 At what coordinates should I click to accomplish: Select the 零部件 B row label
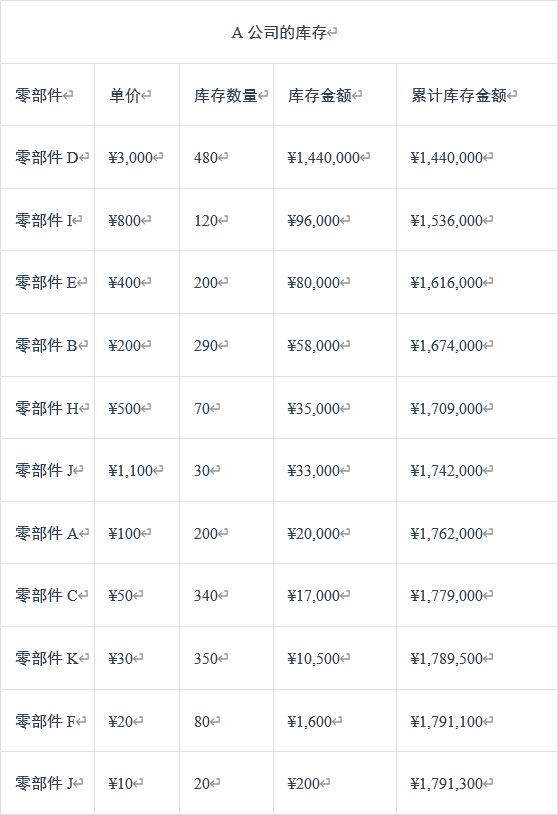tap(46, 345)
